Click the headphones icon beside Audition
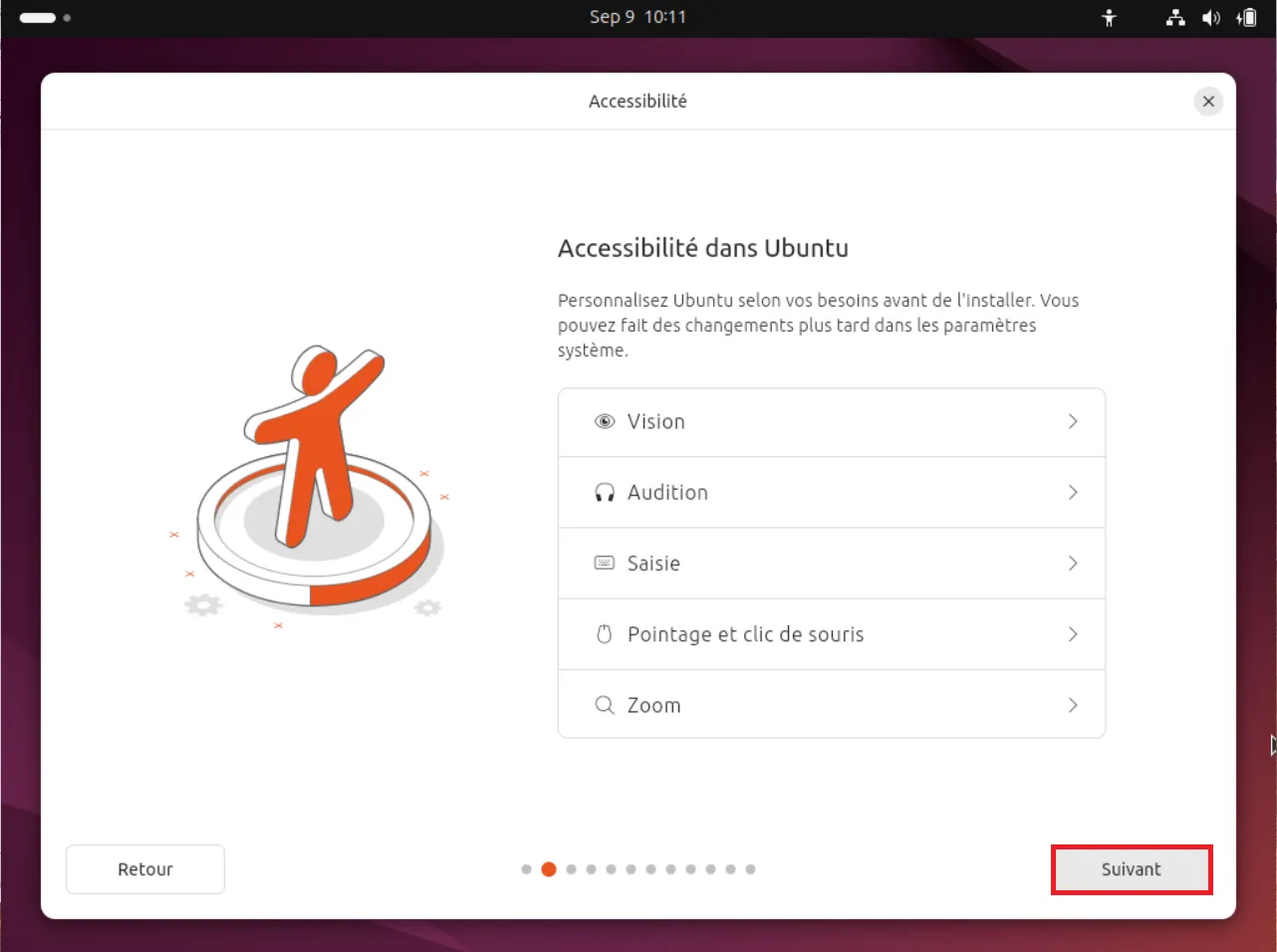This screenshot has height=952, width=1277. (x=605, y=492)
